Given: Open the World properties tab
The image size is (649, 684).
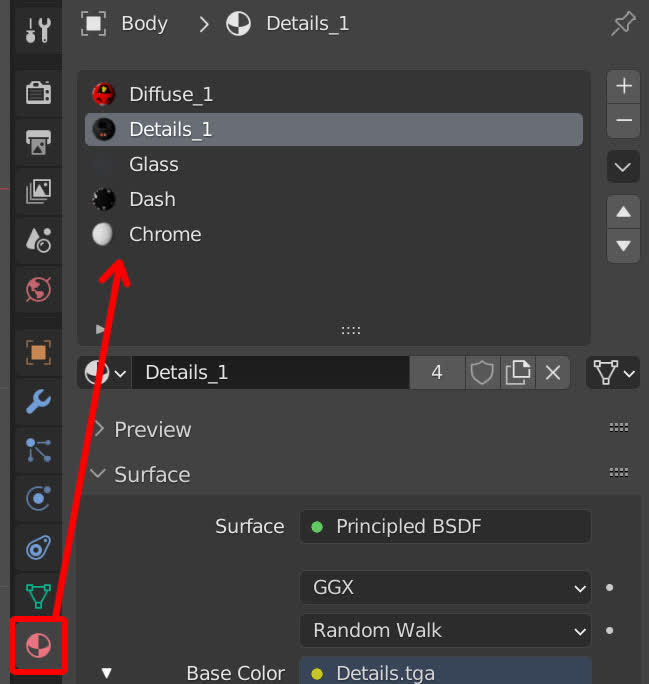Looking at the screenshot, I should click(38, 288).
